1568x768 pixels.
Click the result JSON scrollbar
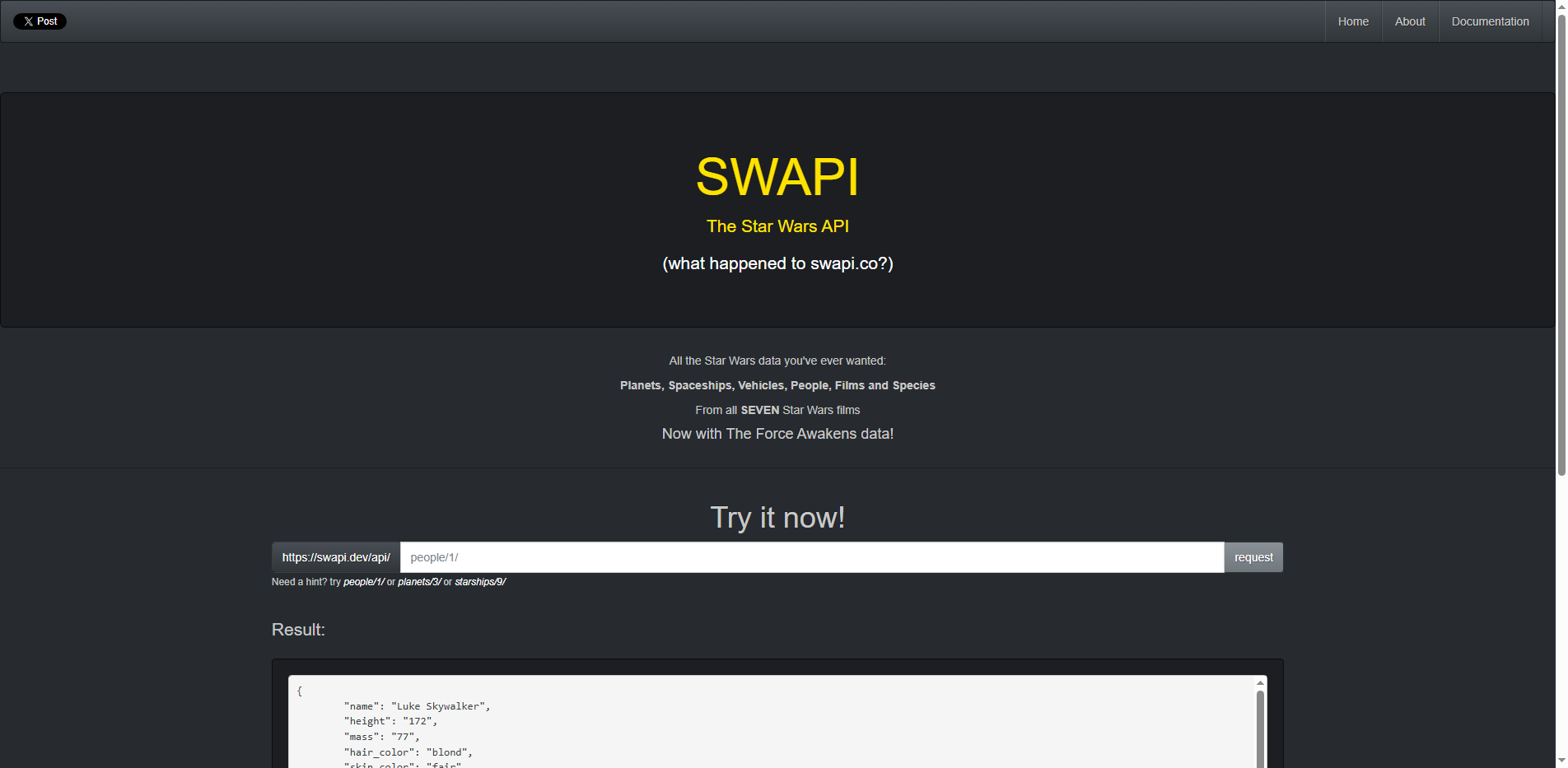coord(1259,724)
